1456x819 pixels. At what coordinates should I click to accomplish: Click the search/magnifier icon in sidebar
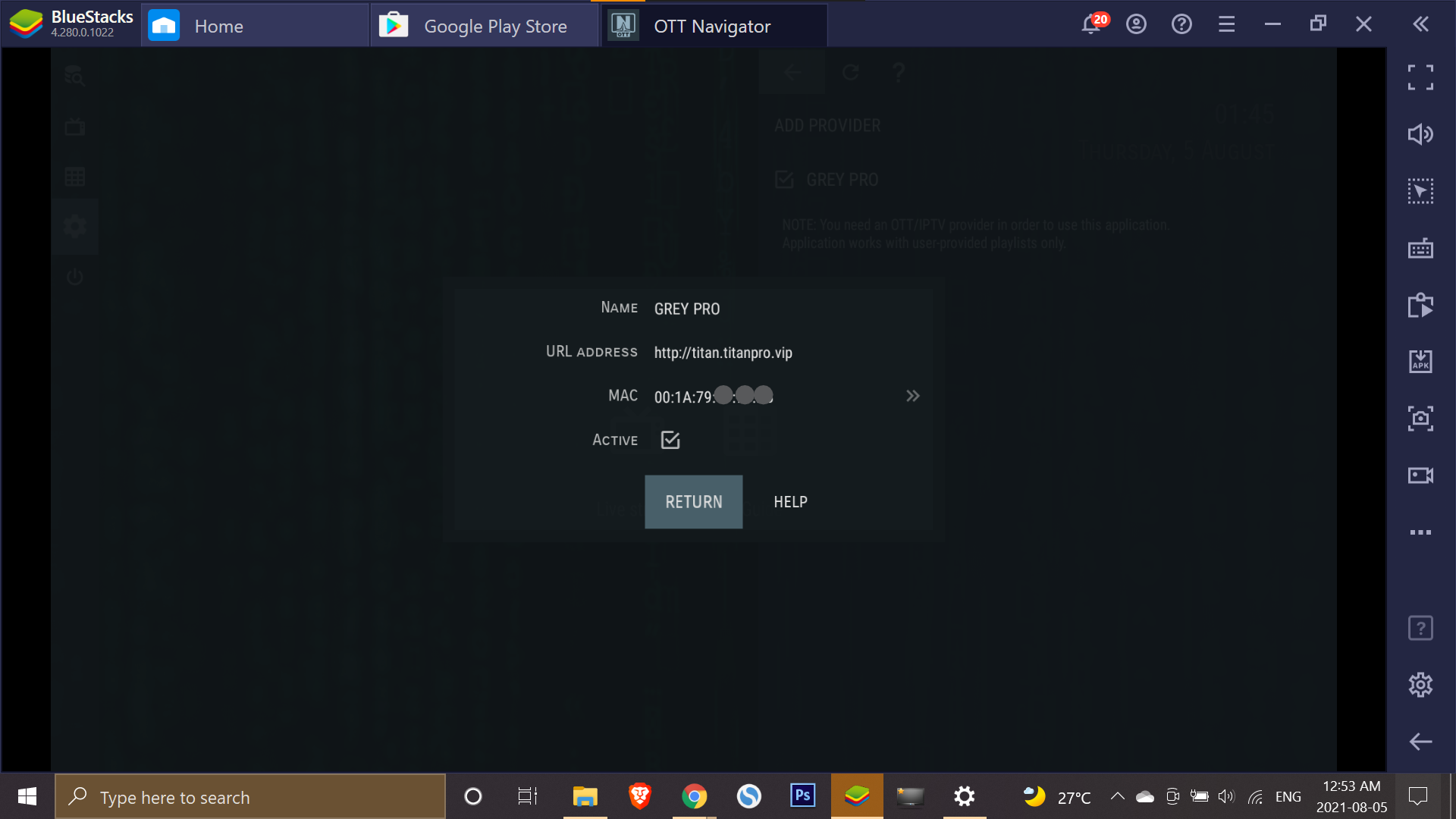tap(74, 75)
